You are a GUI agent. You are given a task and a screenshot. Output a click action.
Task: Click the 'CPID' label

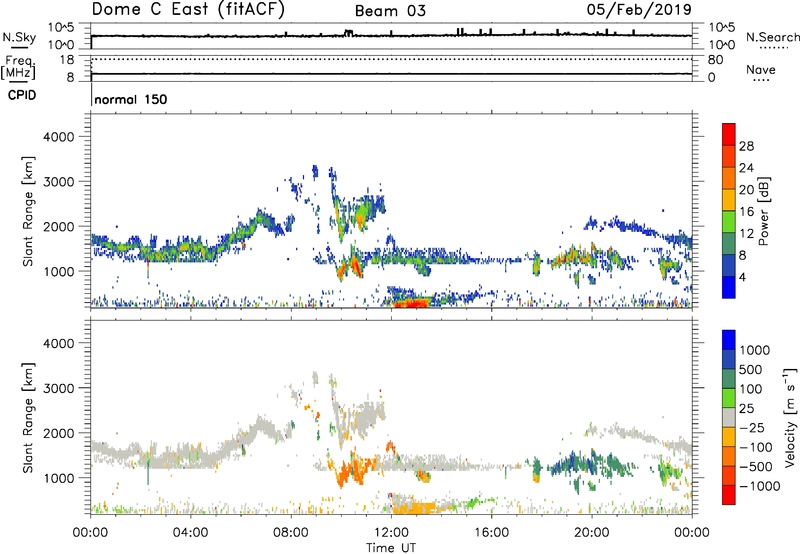22,95
